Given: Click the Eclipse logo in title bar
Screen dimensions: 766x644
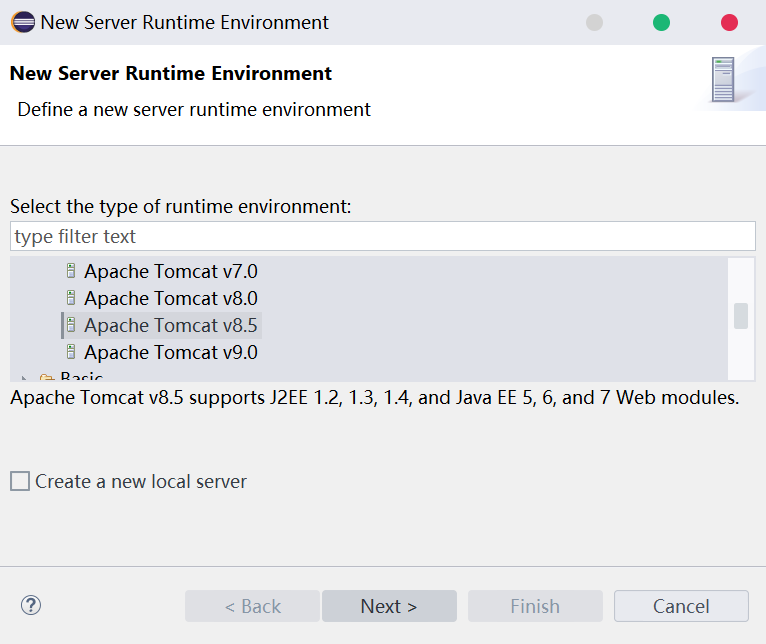Looking at the screenshot, I should [x=23, y=22].
